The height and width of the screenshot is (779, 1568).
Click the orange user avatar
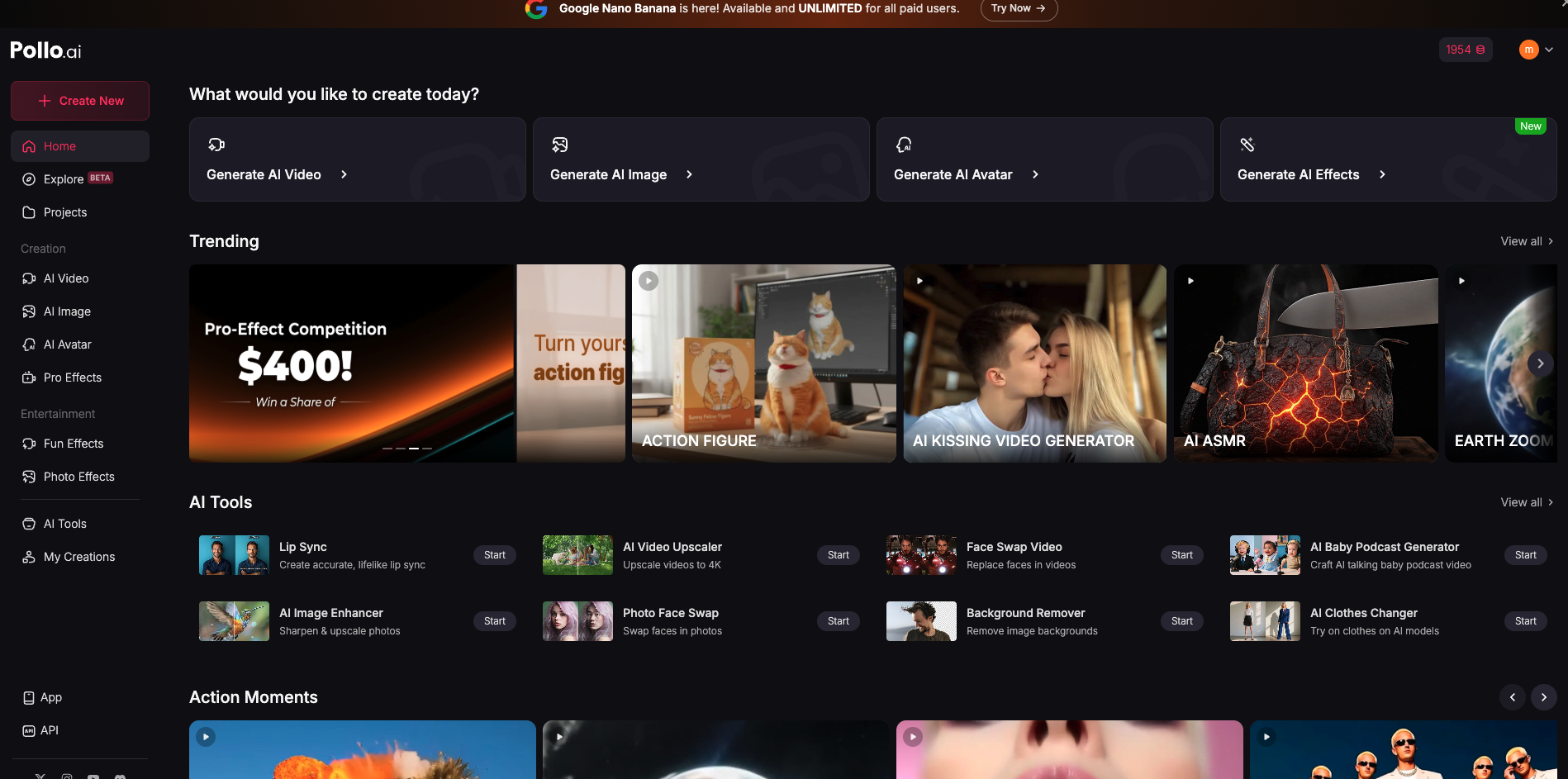tap(1529, 50)
